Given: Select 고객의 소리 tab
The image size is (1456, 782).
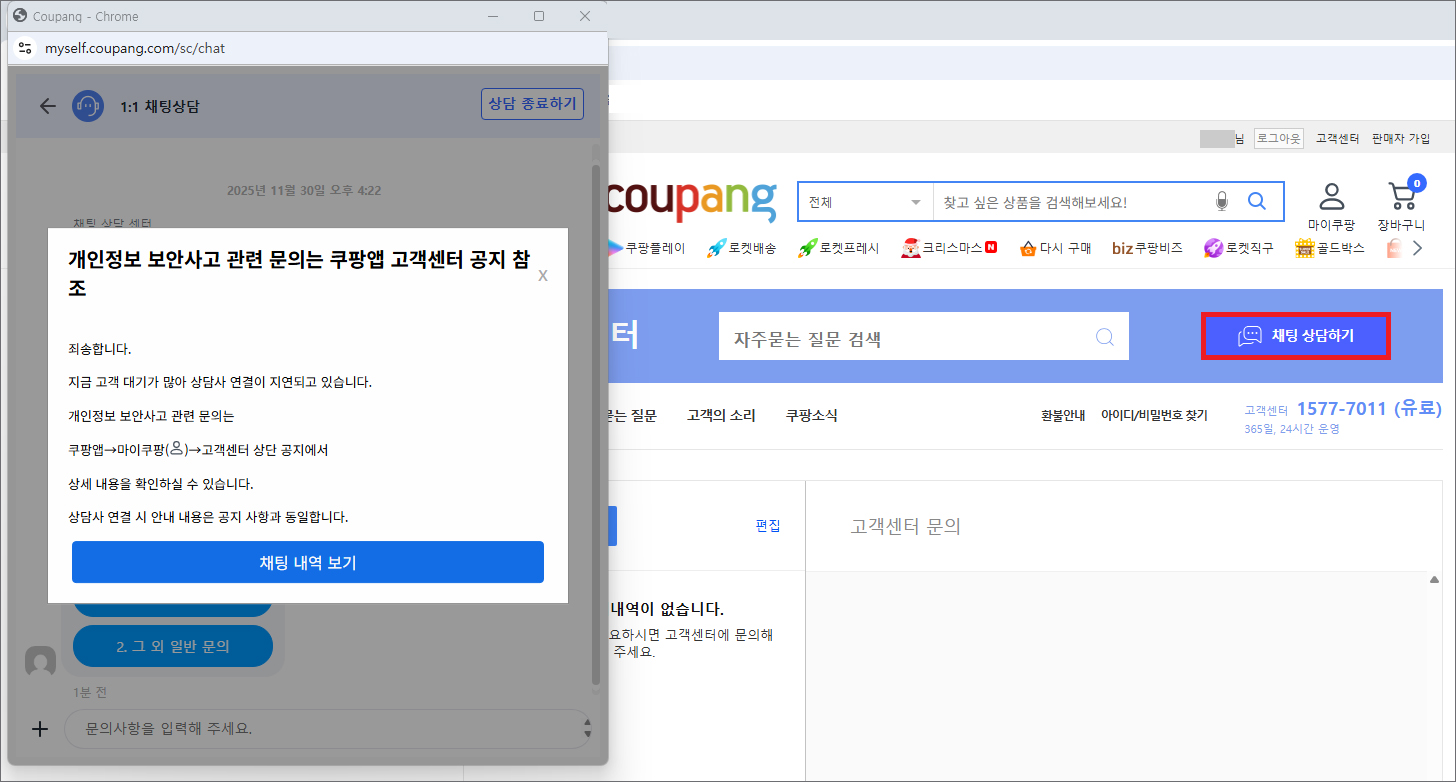Looking at the screenshot, I should [x=721, y=415].
